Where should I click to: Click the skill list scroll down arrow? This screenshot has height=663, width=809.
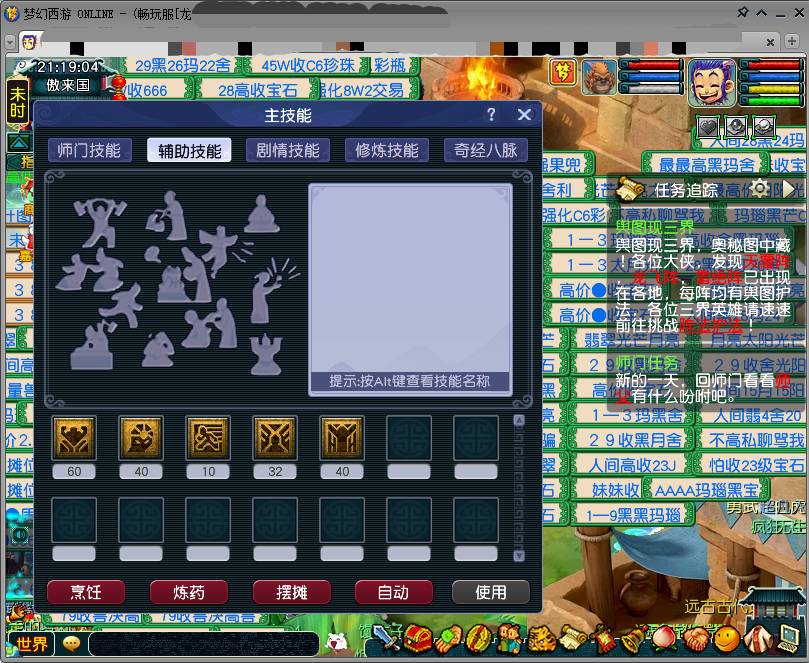(519, 556)
